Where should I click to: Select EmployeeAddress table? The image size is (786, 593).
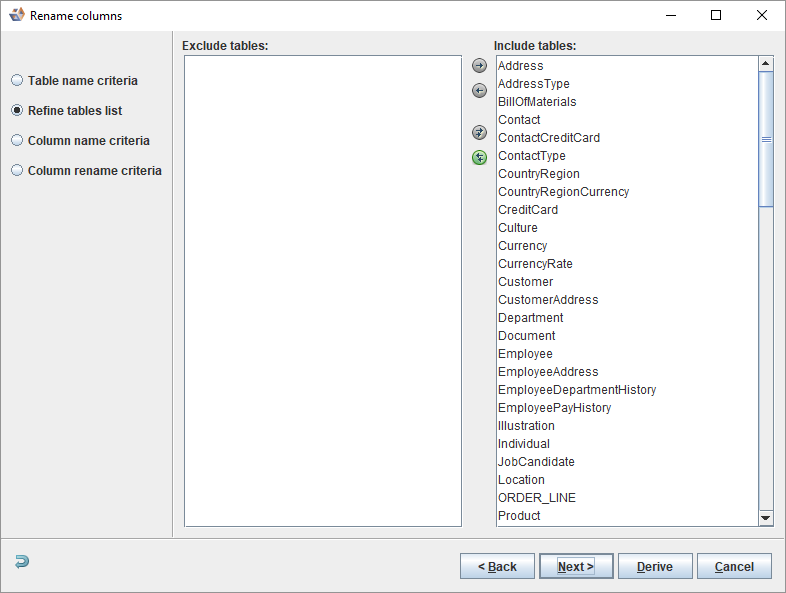tap(627, 372)
